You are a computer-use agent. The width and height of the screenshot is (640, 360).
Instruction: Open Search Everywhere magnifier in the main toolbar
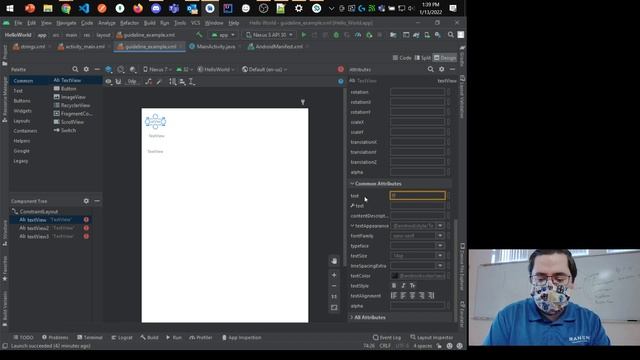(451, 35)
